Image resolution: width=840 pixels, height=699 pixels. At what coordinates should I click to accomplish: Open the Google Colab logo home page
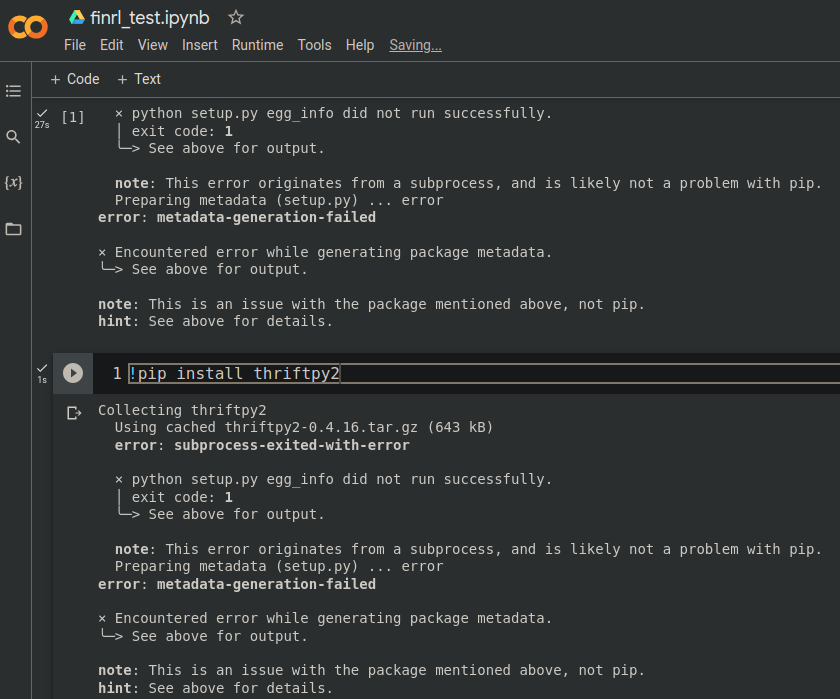pyautogui.click(x=27, y=27)
